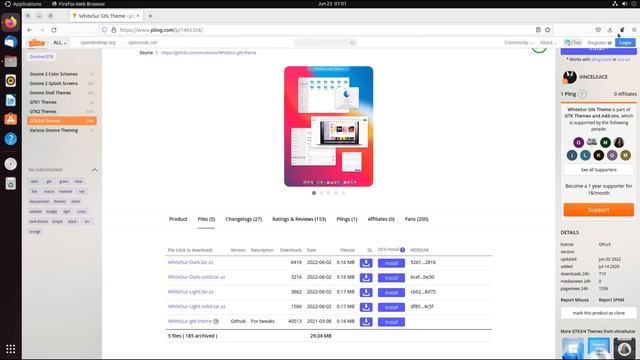Screen dimensions: 640x360
Task: Collapse the tag subcategories section chevron
Action: (x=95, y=170)
